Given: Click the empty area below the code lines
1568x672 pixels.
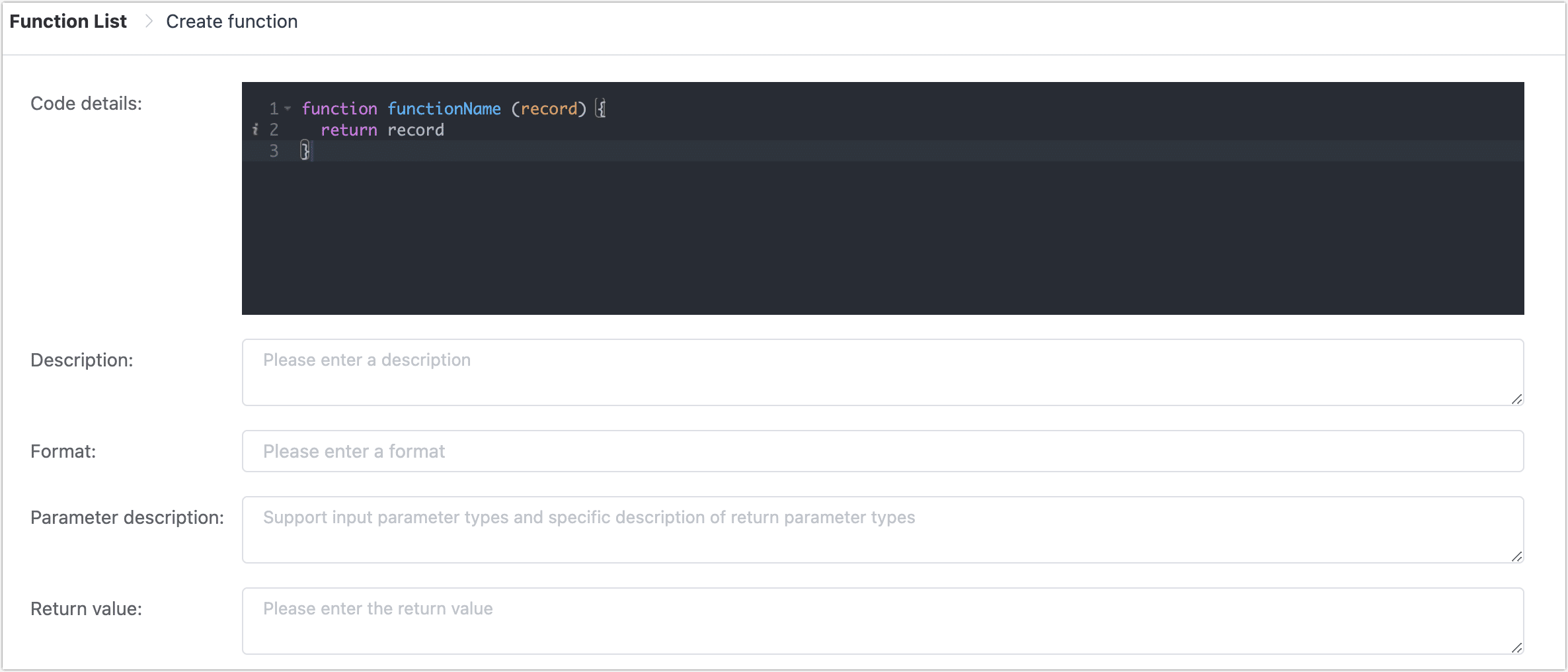Looking at the screenshot, I should [882, 238].
